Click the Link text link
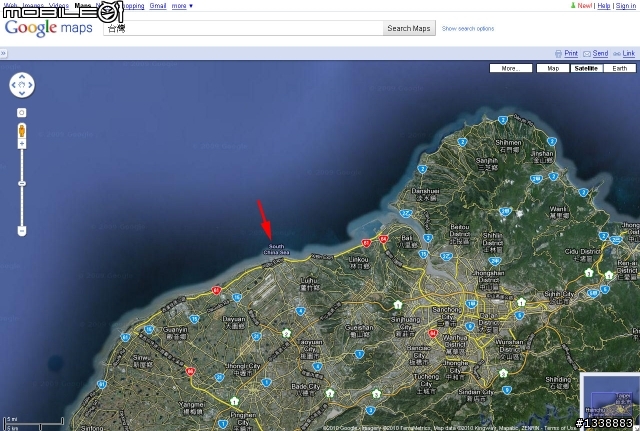The width and height of the screenshot is (640, 431). click(629, 53)
